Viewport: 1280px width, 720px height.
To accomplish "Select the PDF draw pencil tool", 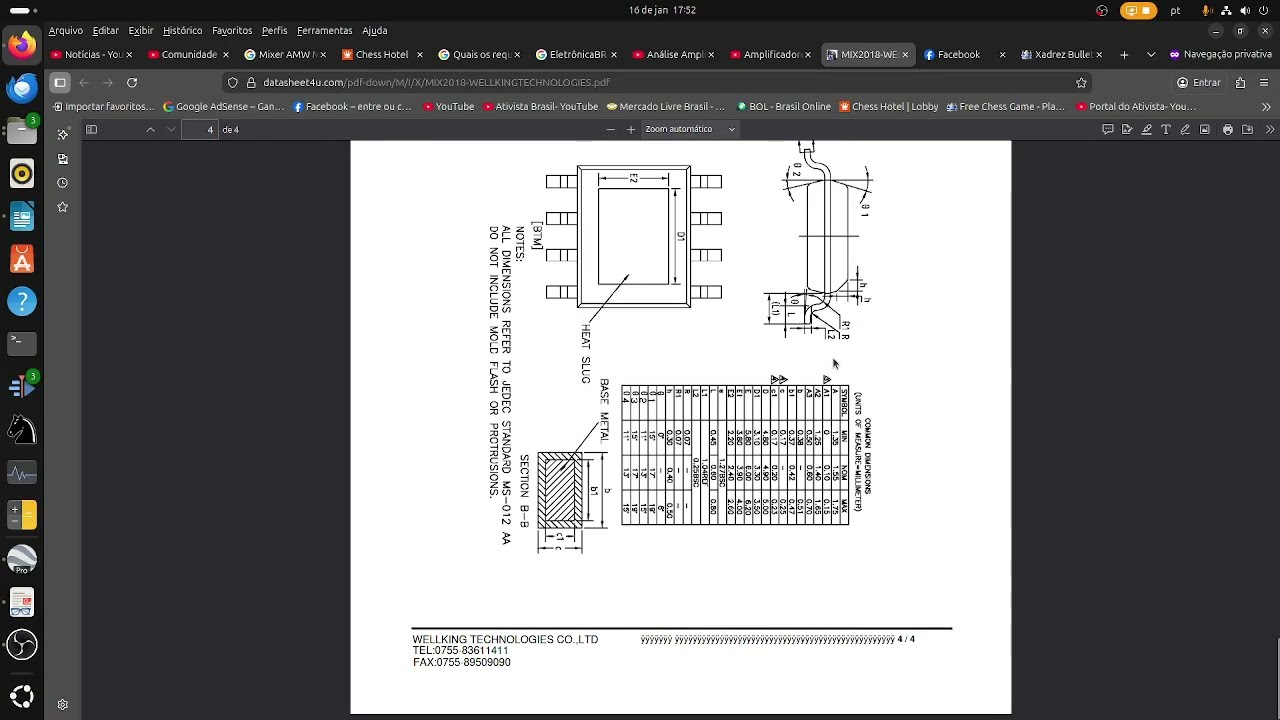I will click(1185, 129).
